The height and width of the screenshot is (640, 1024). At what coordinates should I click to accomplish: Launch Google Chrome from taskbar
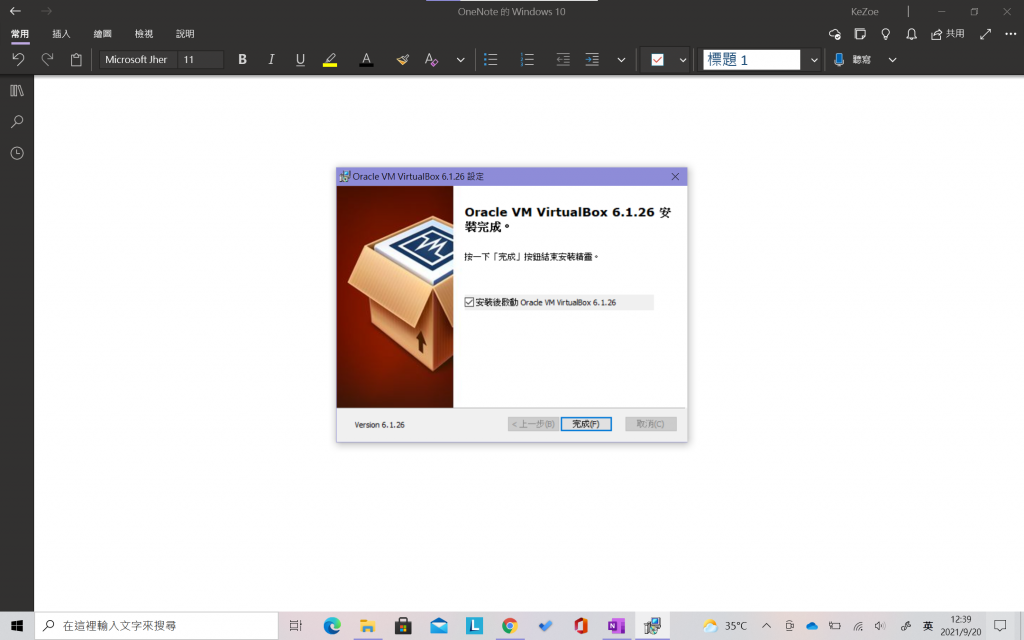pyautogui.click(x=509, y=626)
